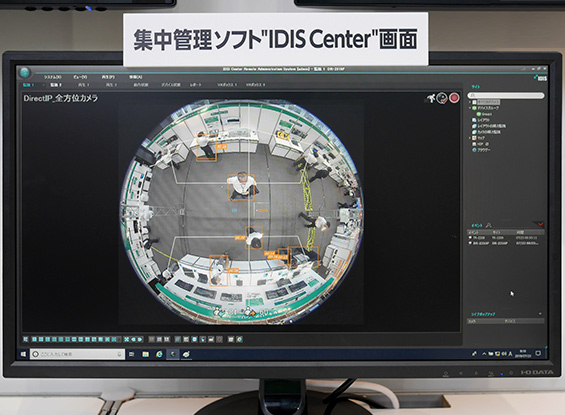Open Internet Explorer from the taskbar

click(x=159, y=354)
